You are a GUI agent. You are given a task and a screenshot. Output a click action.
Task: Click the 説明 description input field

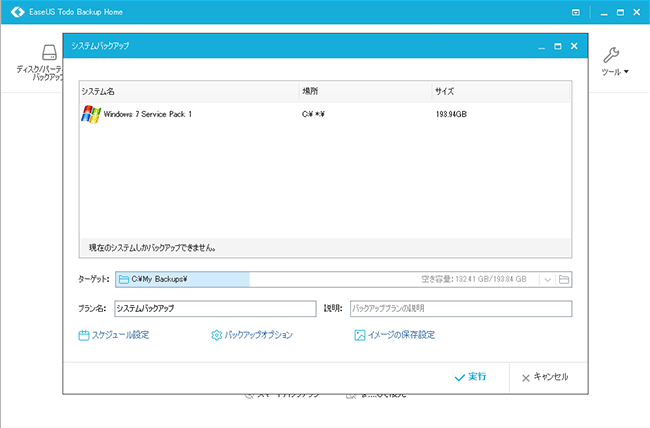pos(461,309)
